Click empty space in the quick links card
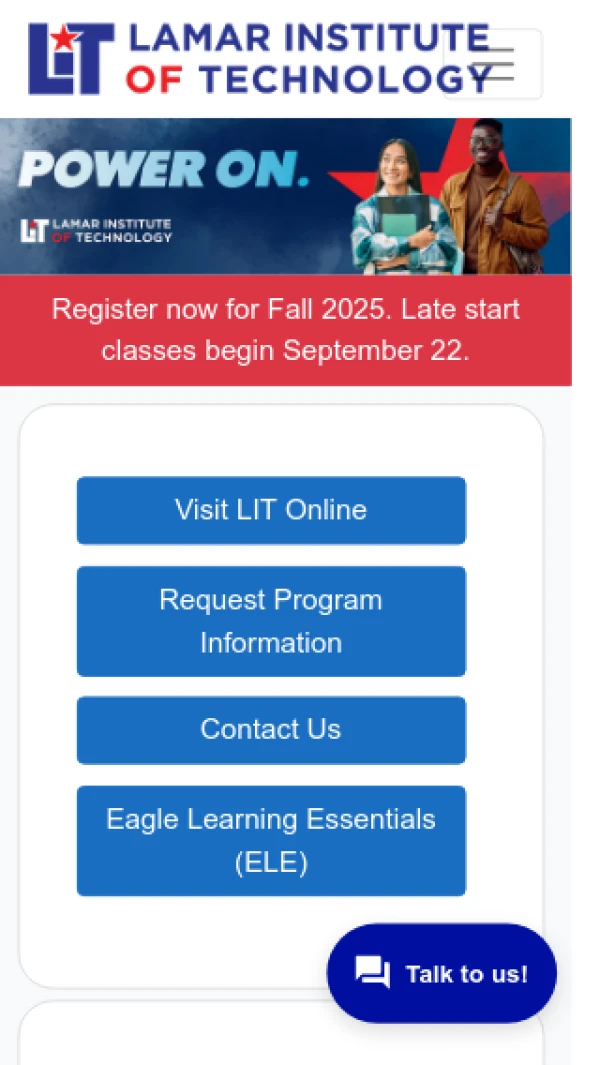Image resolution: width=600 pixels, height=1065 pixels. (280, 440)
